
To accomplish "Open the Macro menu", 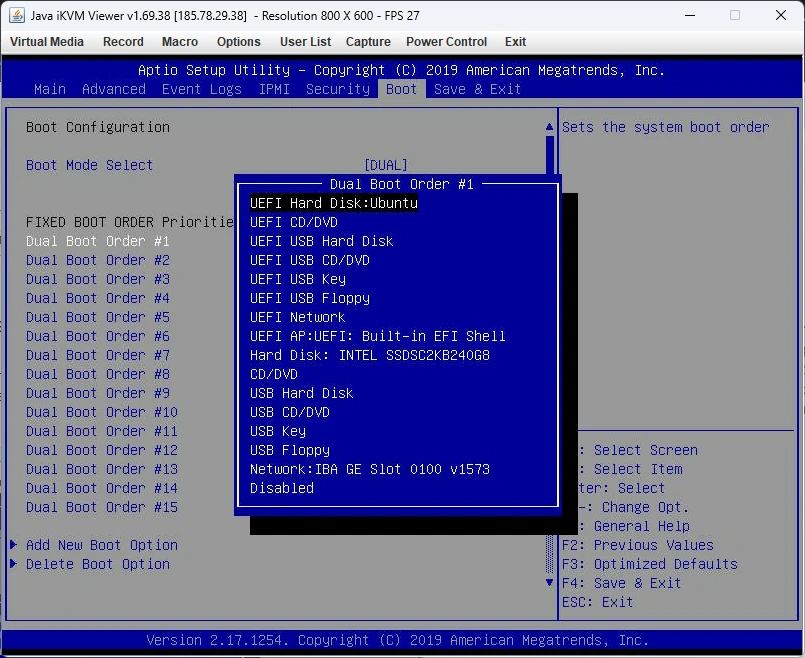I will (180, 42).
